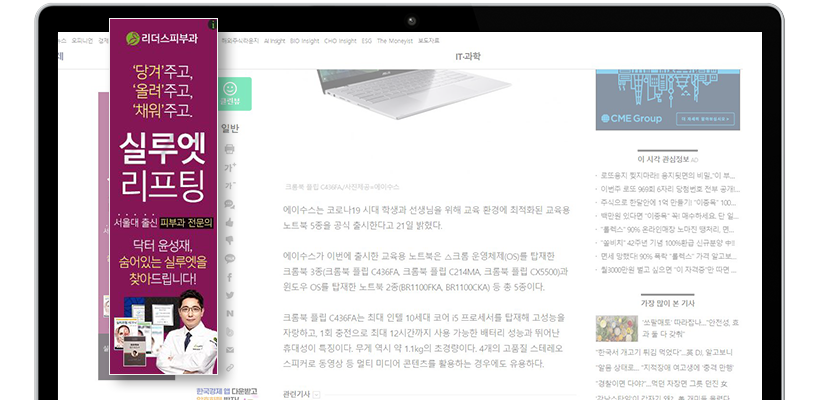Open the AI Insight menu item
The image size is (820, 400).
(x=274, y=41)
